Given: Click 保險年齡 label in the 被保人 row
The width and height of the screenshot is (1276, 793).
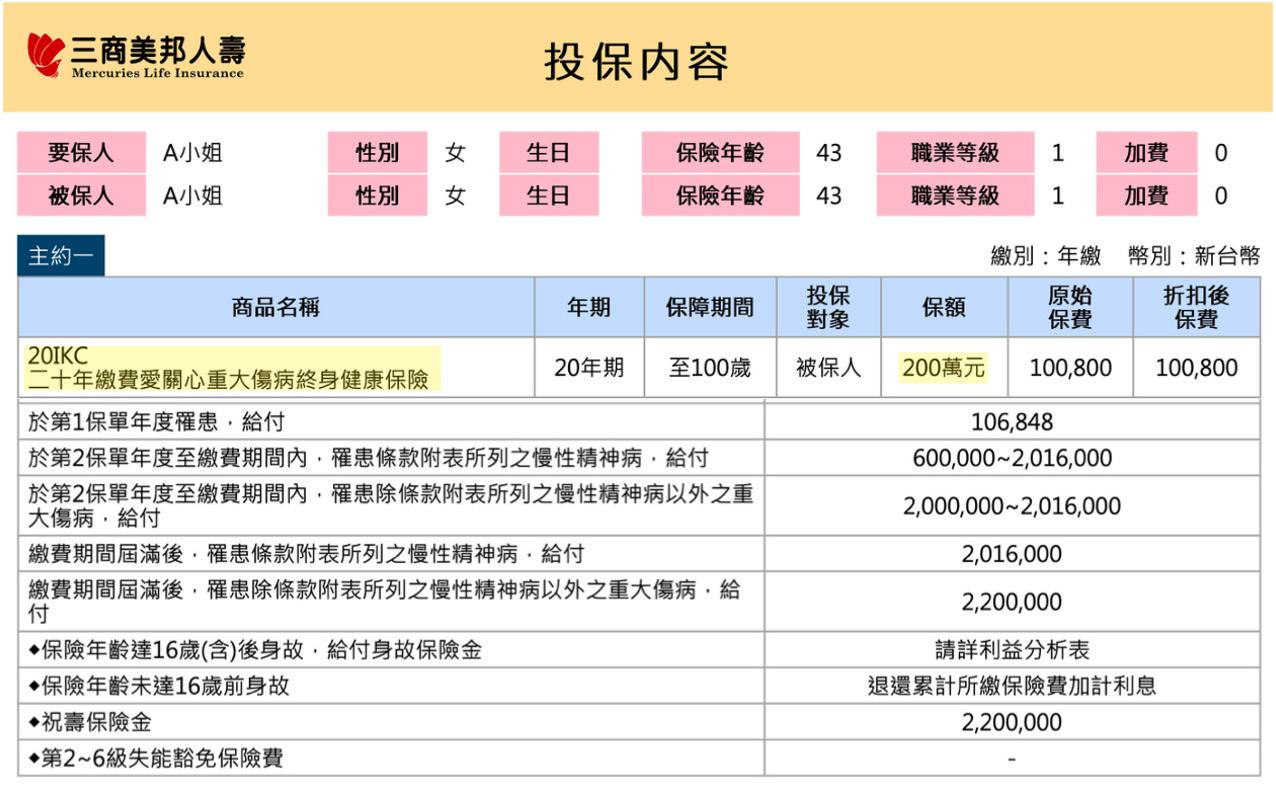Looking at the screenshot, I should coord(720,196).
